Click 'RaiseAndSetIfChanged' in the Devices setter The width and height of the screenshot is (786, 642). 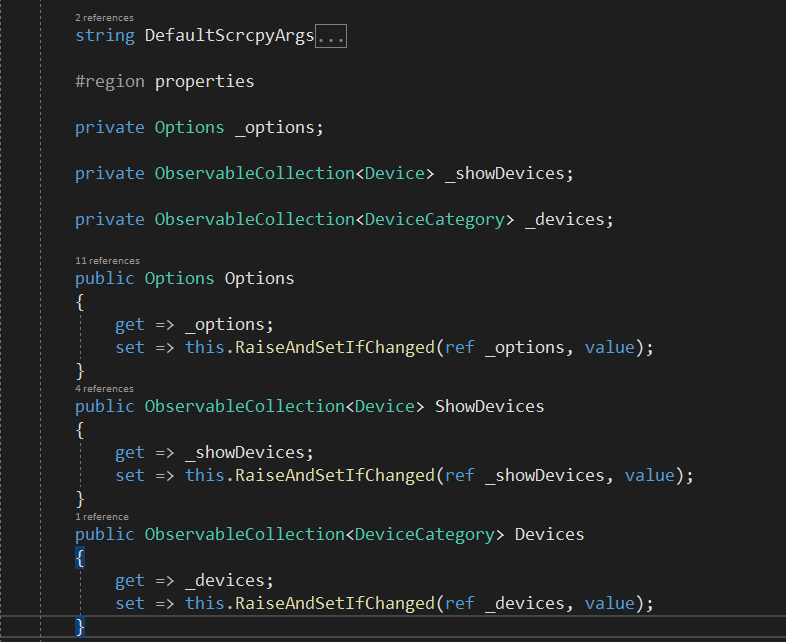[335, 603]
